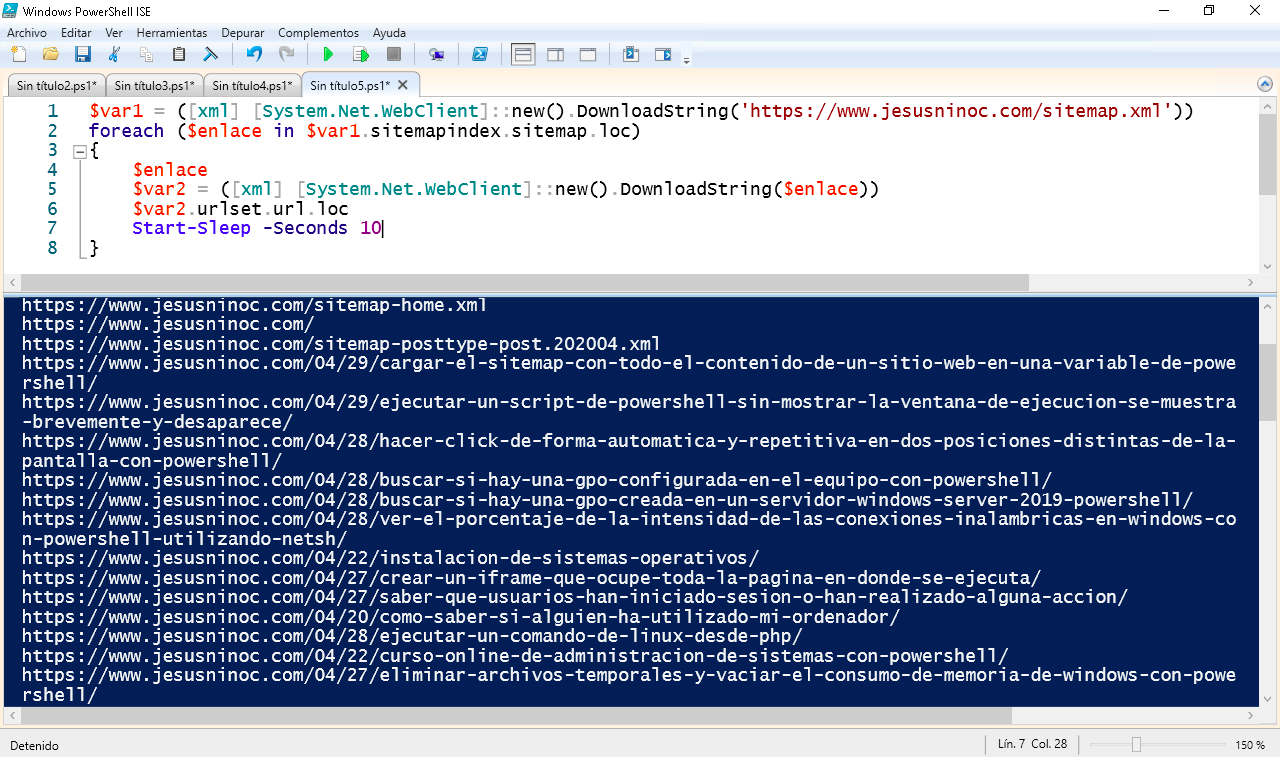1280x757 pixels.
Task: Stop execution with the Stop Operation button
Action: (x=395, y=55)
